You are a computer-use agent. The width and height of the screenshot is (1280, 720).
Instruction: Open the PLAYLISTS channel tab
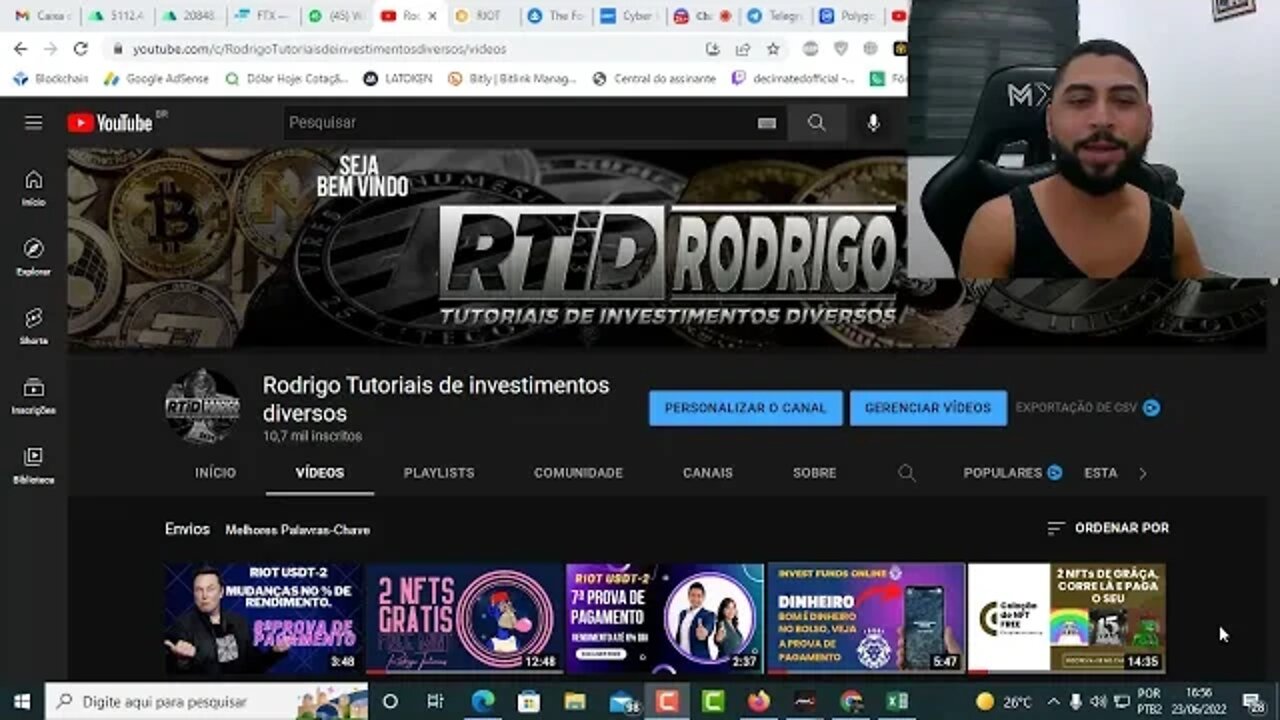pos(439,473)
